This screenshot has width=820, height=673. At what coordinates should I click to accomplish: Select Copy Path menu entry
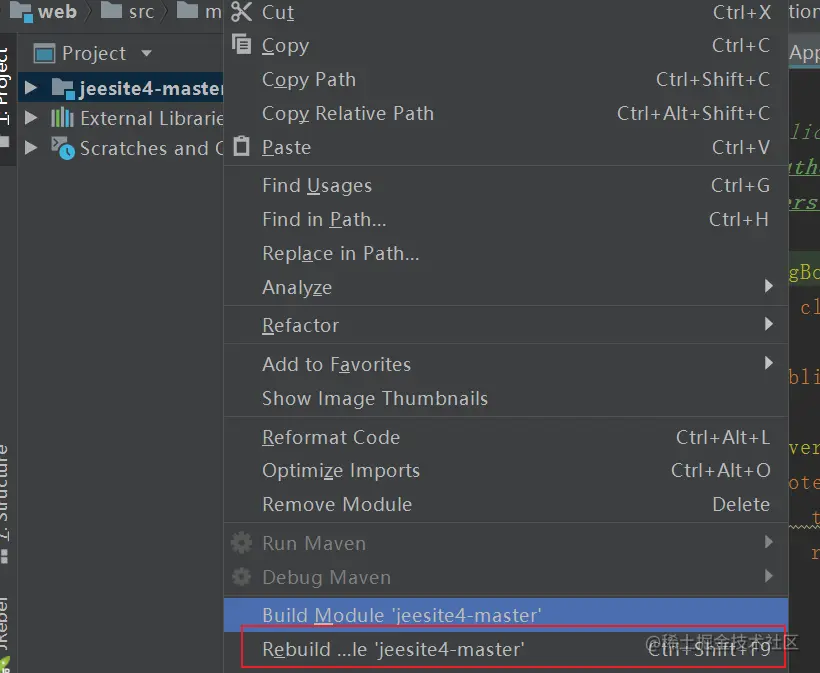506,79
